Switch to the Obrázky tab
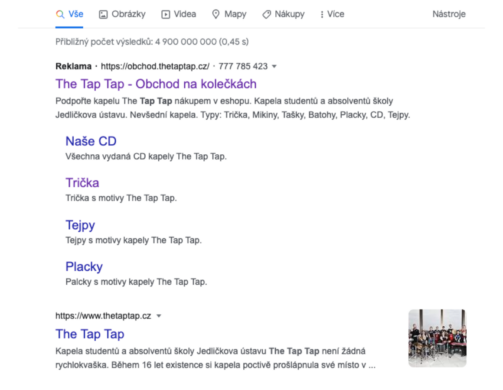This screenshot has height=390, width=503. tap(122, 14)
